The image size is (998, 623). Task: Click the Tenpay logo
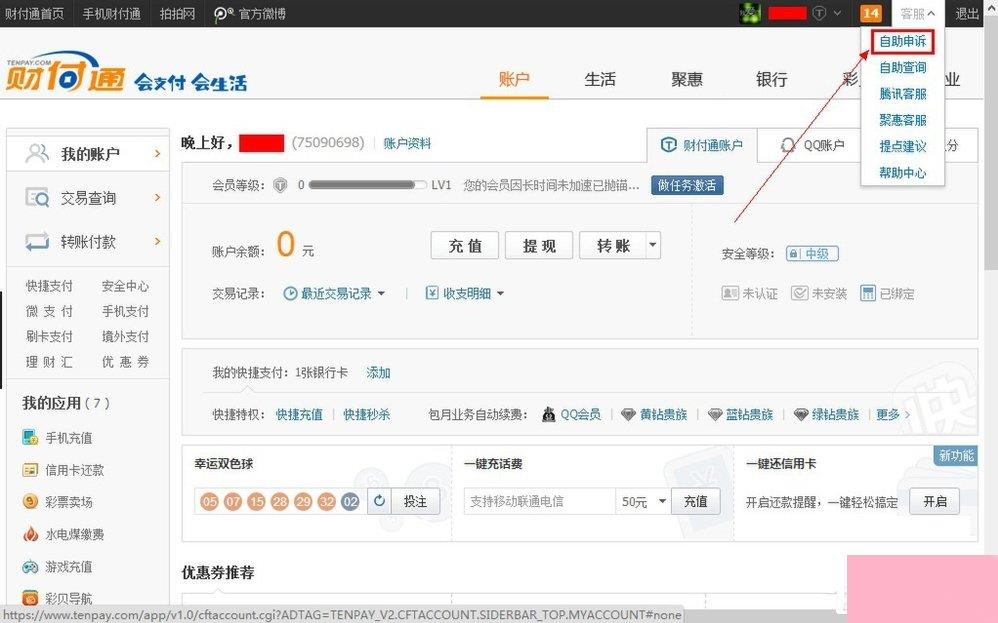tap(66, 74)
